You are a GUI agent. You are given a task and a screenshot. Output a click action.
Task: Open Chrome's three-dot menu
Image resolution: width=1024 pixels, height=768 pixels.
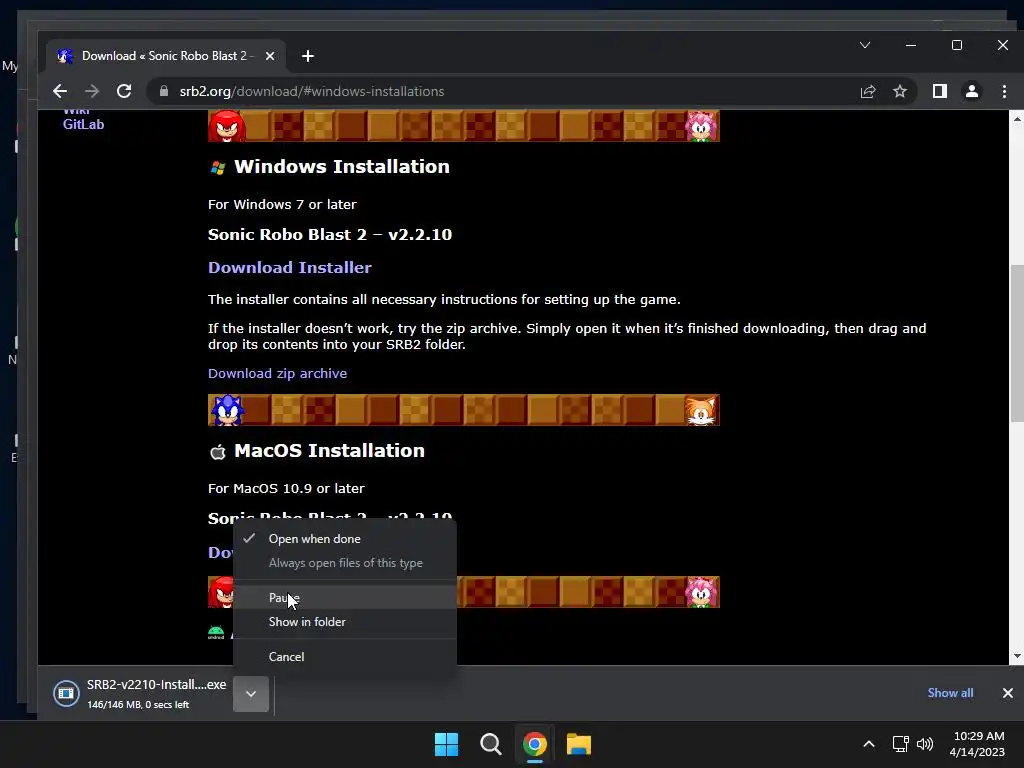(x=1004, y=91)
